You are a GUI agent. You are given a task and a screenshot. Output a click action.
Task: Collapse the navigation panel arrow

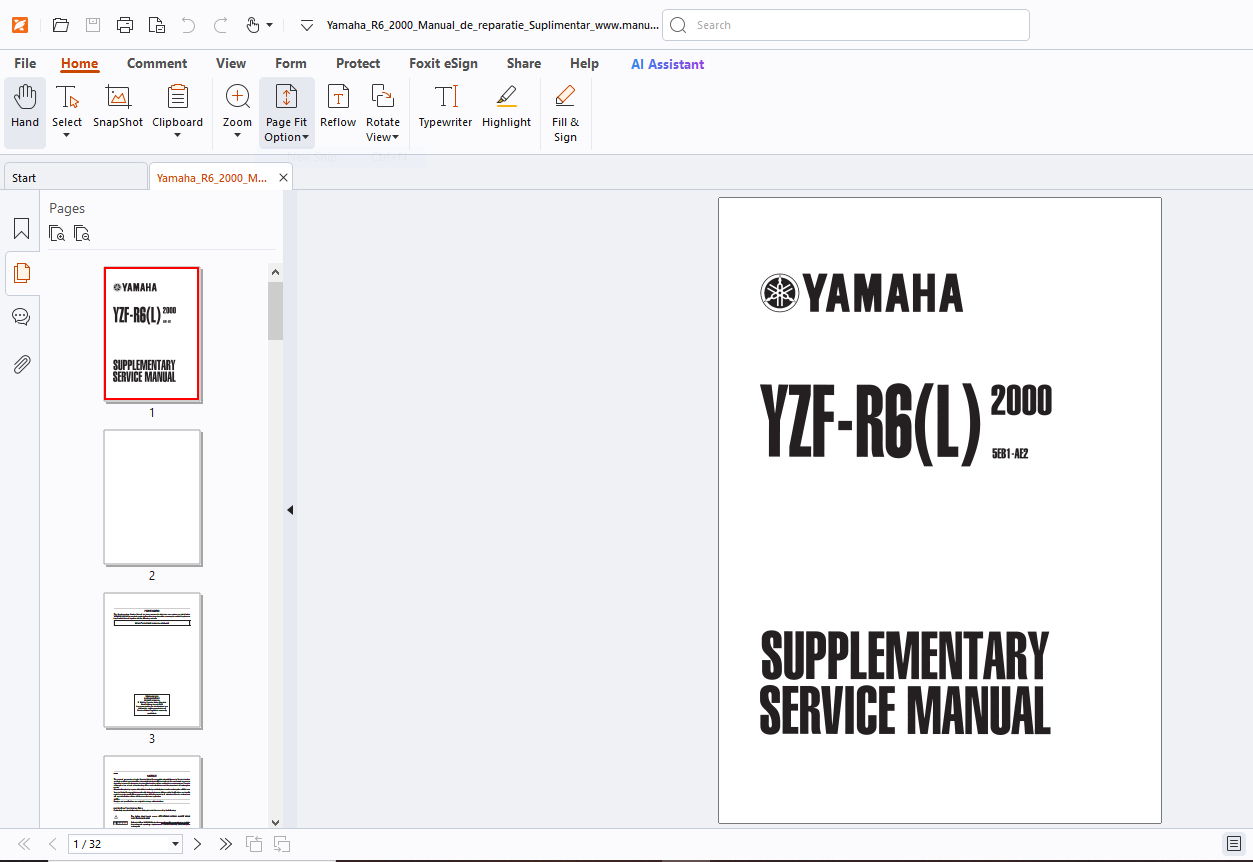coord(290,510)
